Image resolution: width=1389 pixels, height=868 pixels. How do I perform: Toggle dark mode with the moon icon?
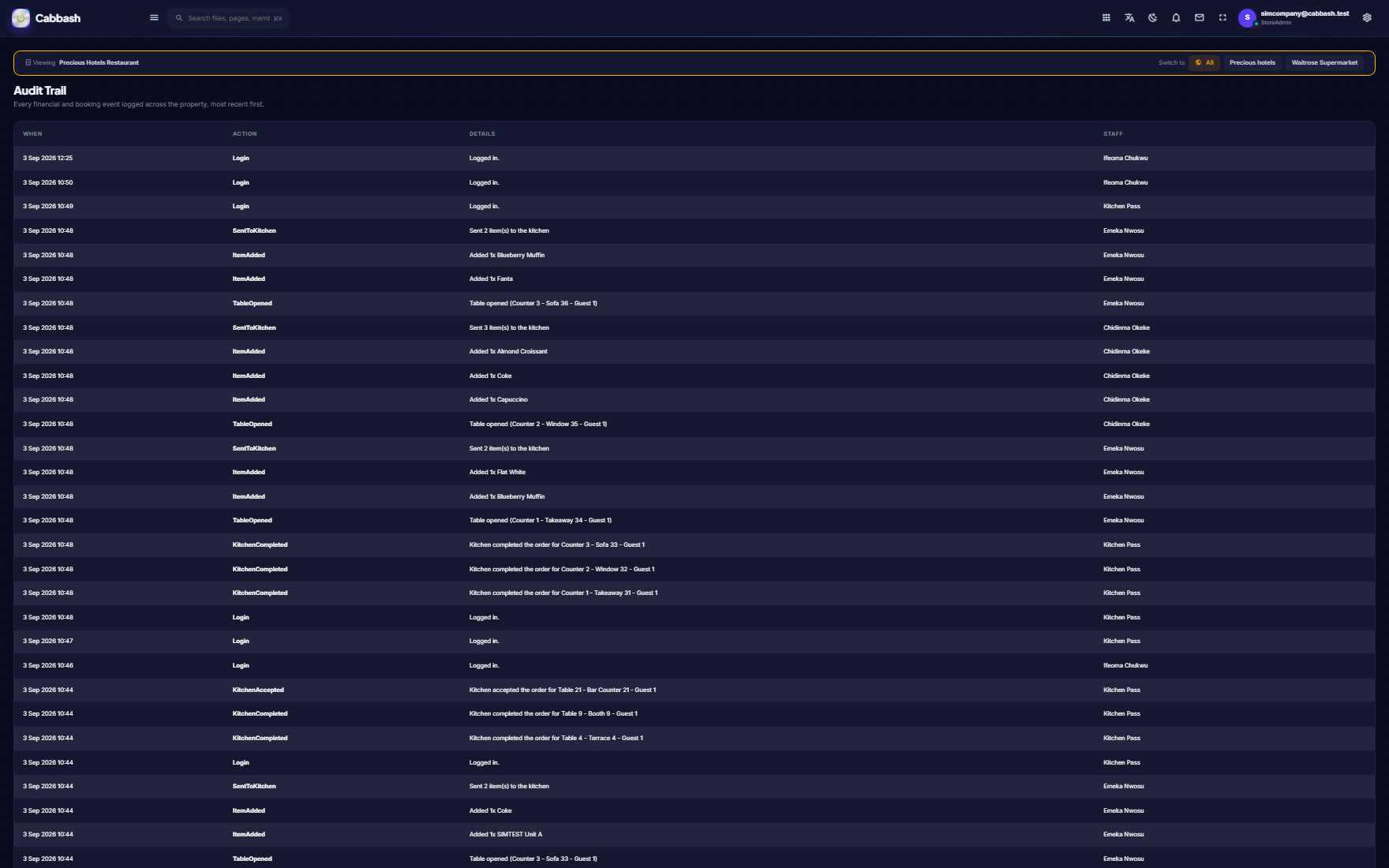(1153, 18)
